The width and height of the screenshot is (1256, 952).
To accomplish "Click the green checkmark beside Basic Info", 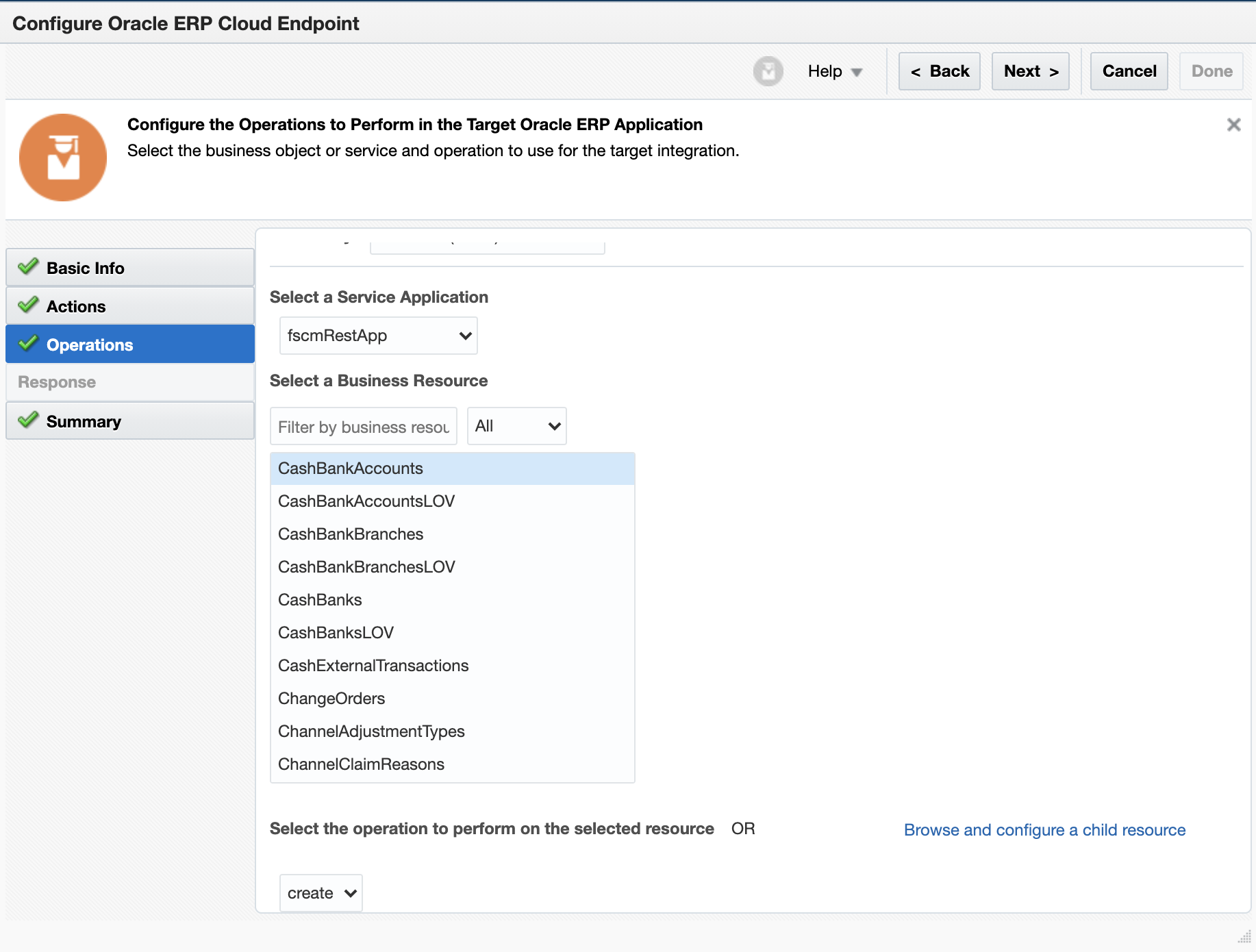I will click(28, 267).
